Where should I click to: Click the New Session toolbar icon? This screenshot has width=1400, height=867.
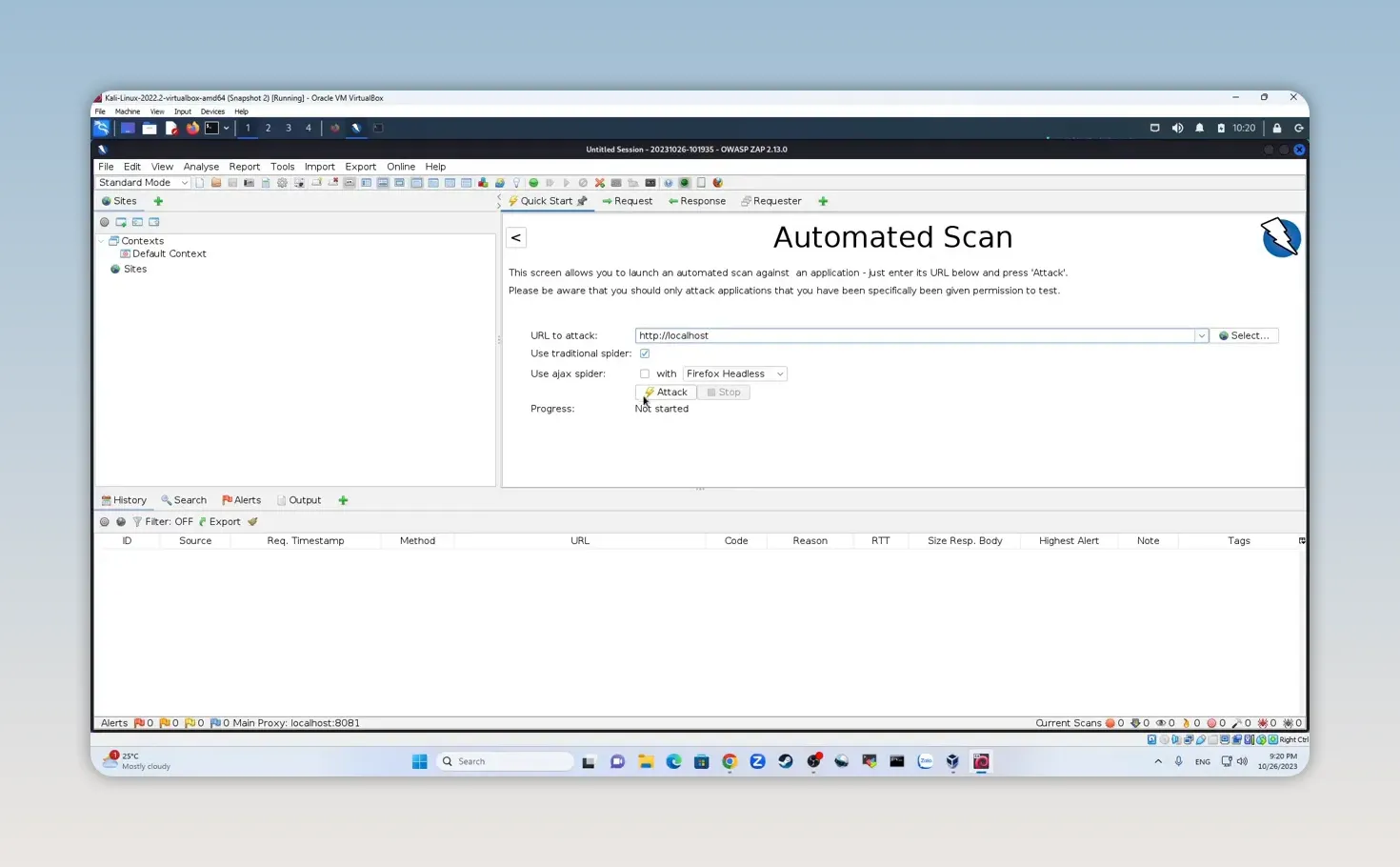pyautogui.click(x=200, y=183)
